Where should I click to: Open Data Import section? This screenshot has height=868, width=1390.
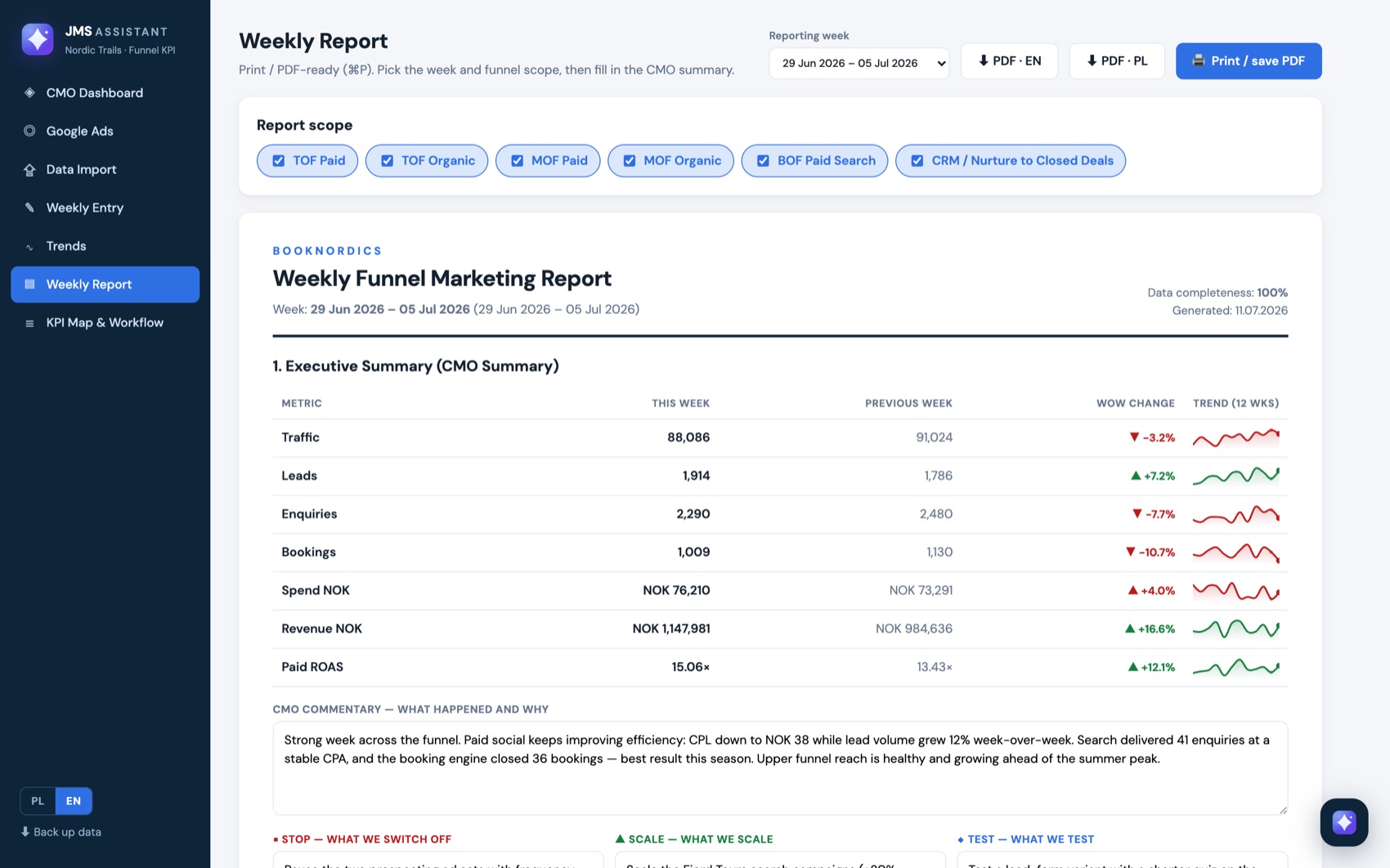pos(105,169)
